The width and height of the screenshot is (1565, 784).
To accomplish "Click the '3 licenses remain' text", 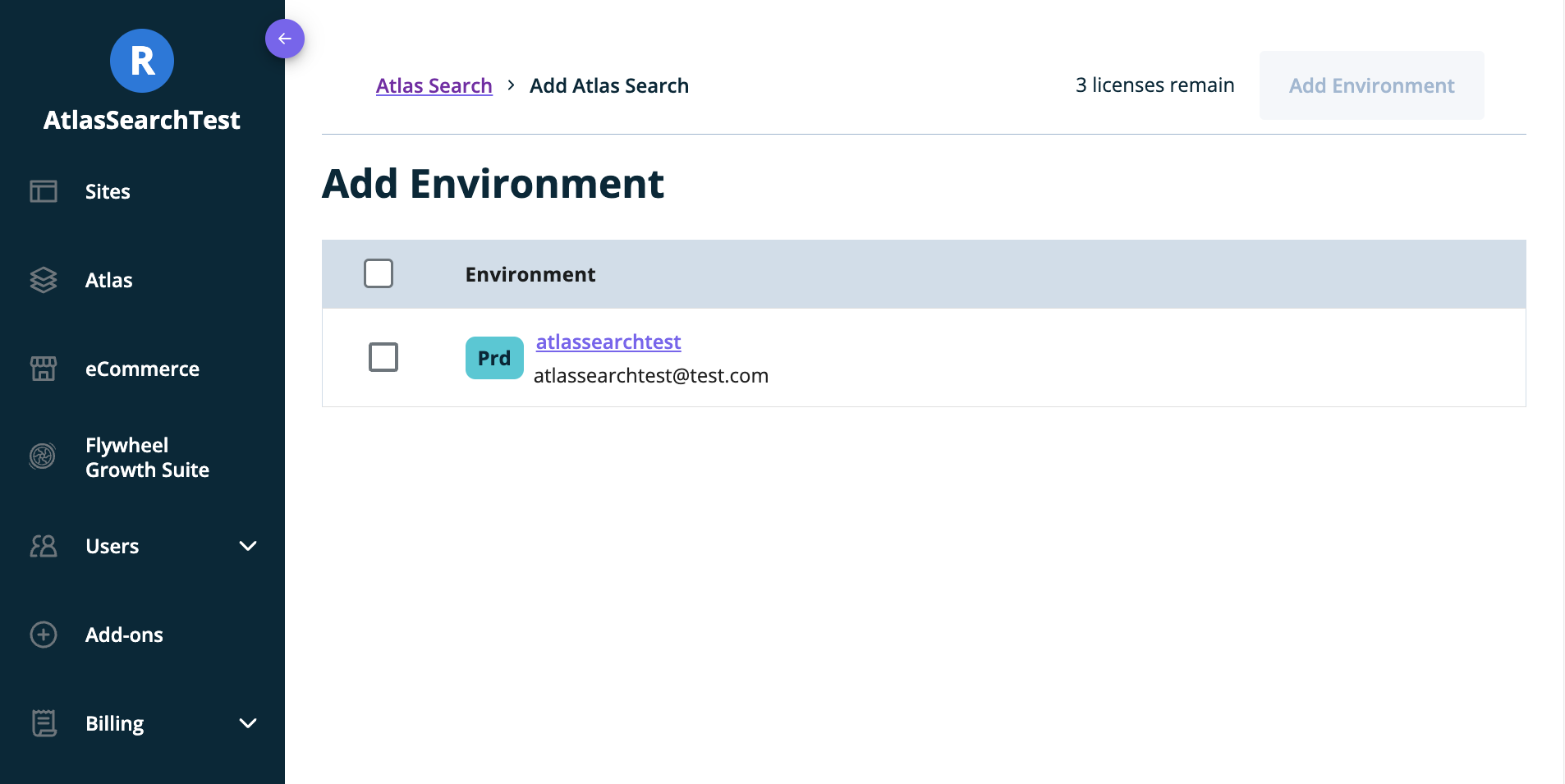I will 1155,85.
